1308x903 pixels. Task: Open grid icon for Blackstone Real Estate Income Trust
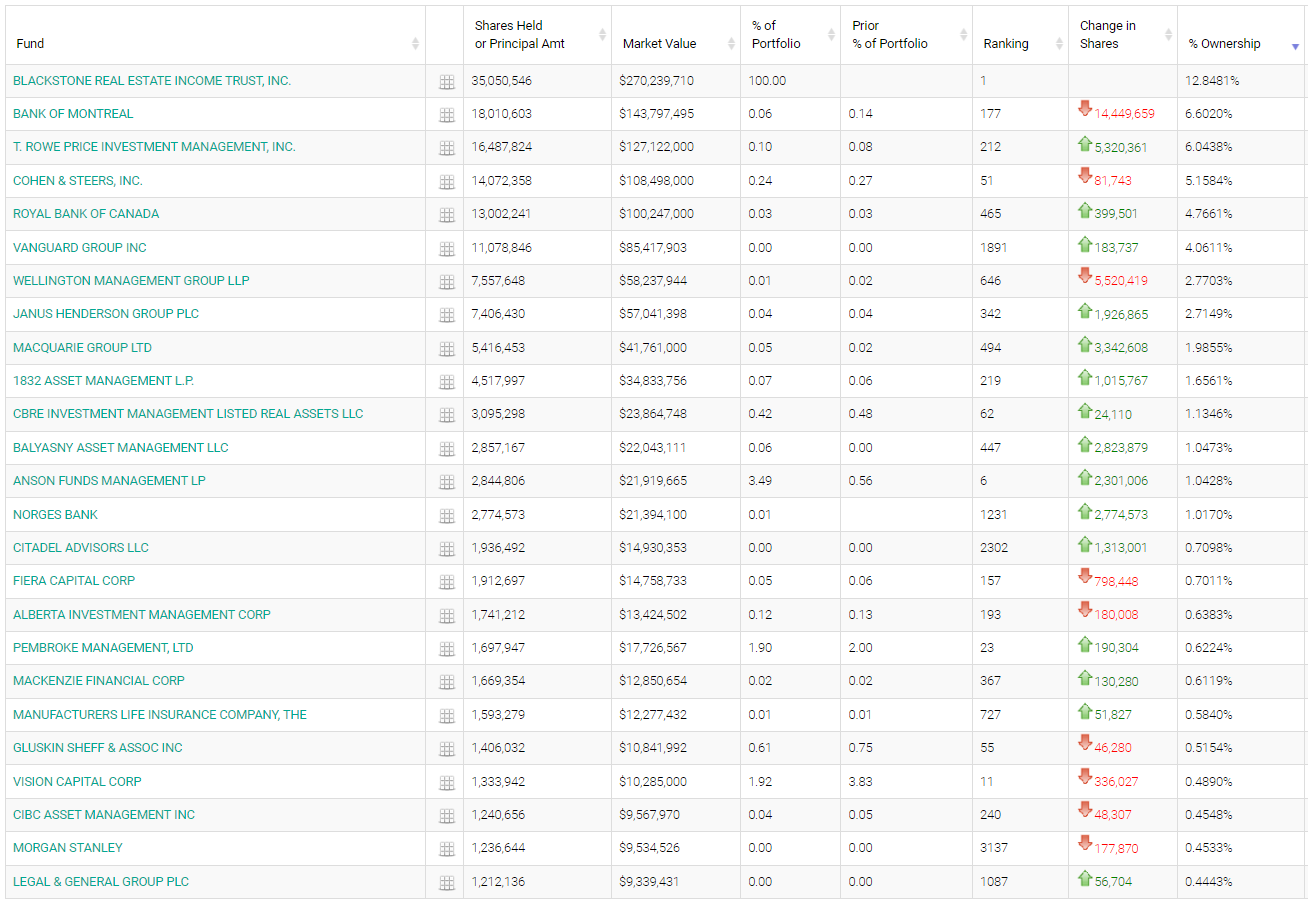point(447,82)
